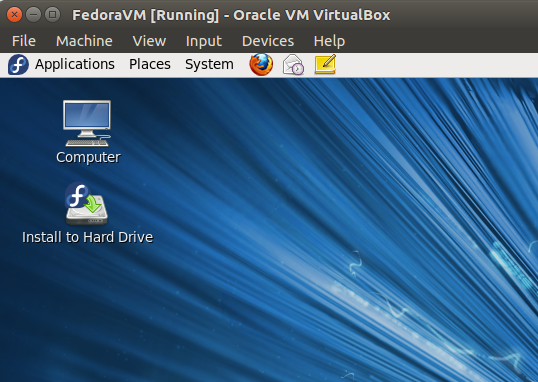Close the FedoraVM VirtualBox window
This screenshot has width=538, height=382.
14,15
